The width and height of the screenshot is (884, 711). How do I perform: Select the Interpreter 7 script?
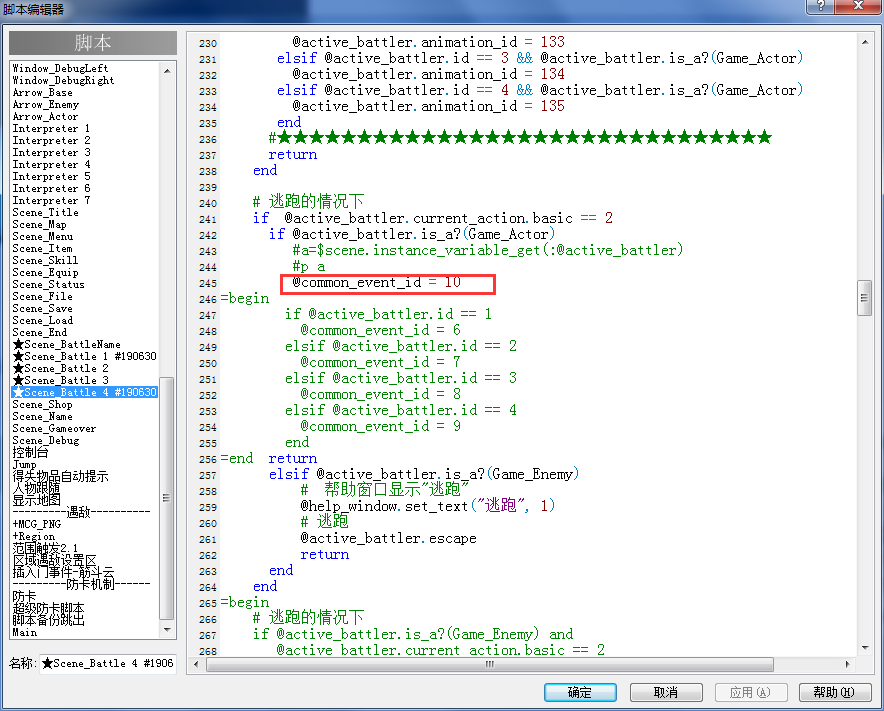click(x=51, y=200)
